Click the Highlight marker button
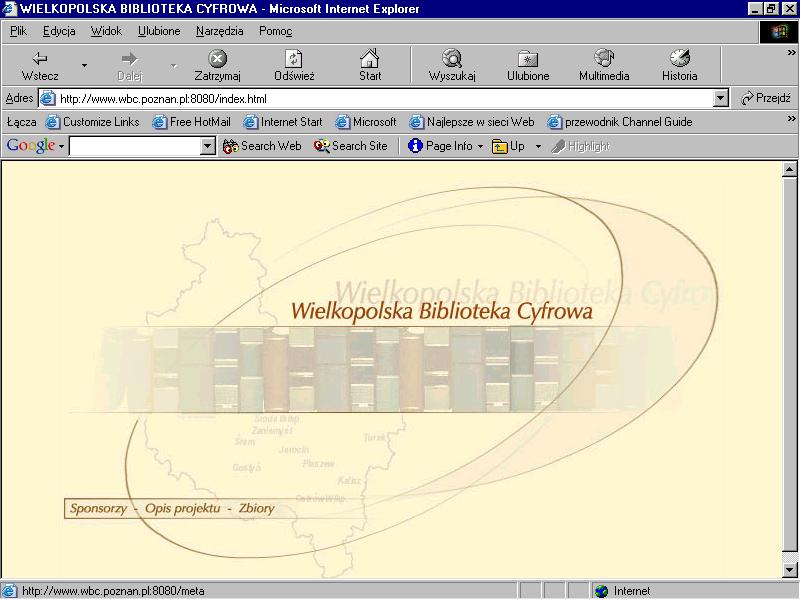The image size is (800, 600). 581,146
